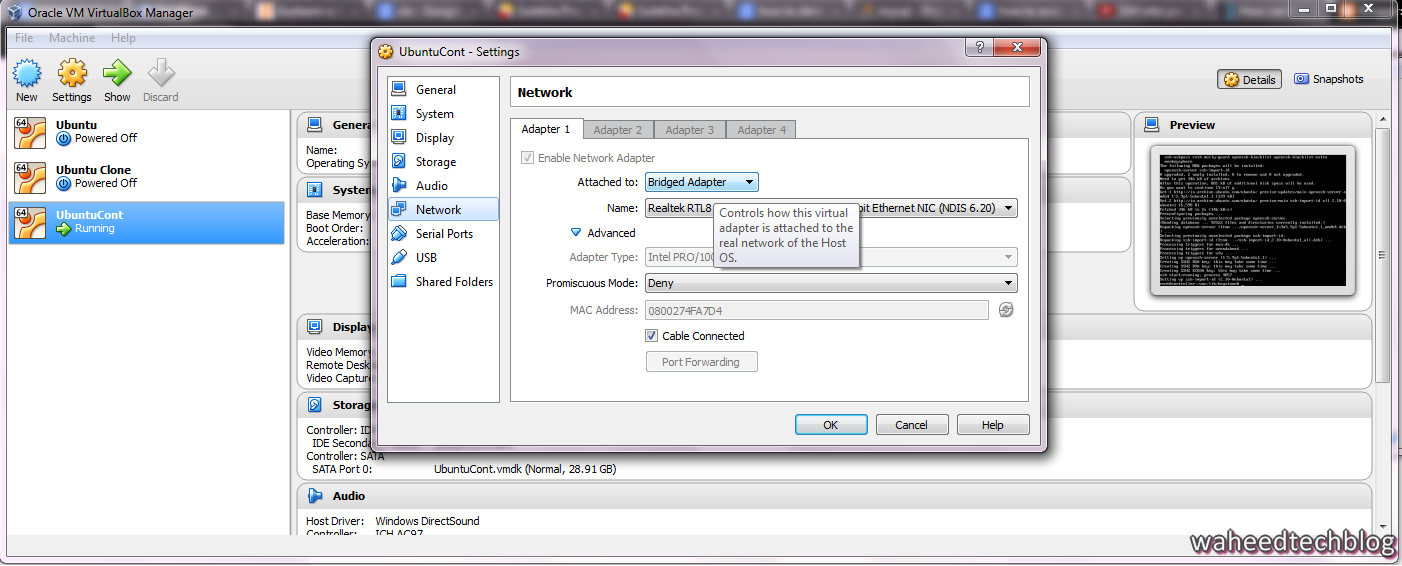Click the VM preview thumbnail

pyautogui.click(x=1253, y=220)
